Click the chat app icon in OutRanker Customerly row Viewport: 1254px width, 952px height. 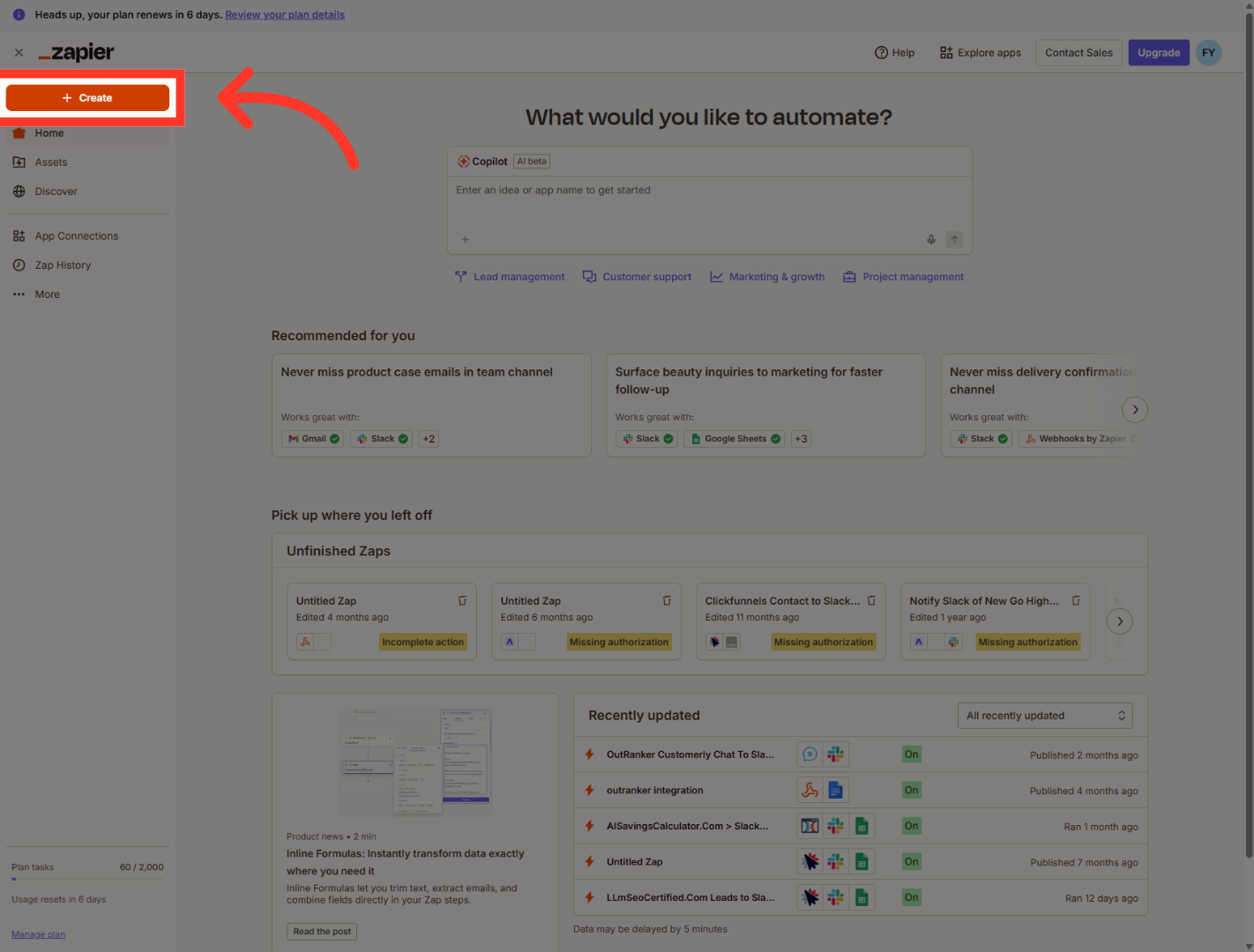tap(810, 755)
